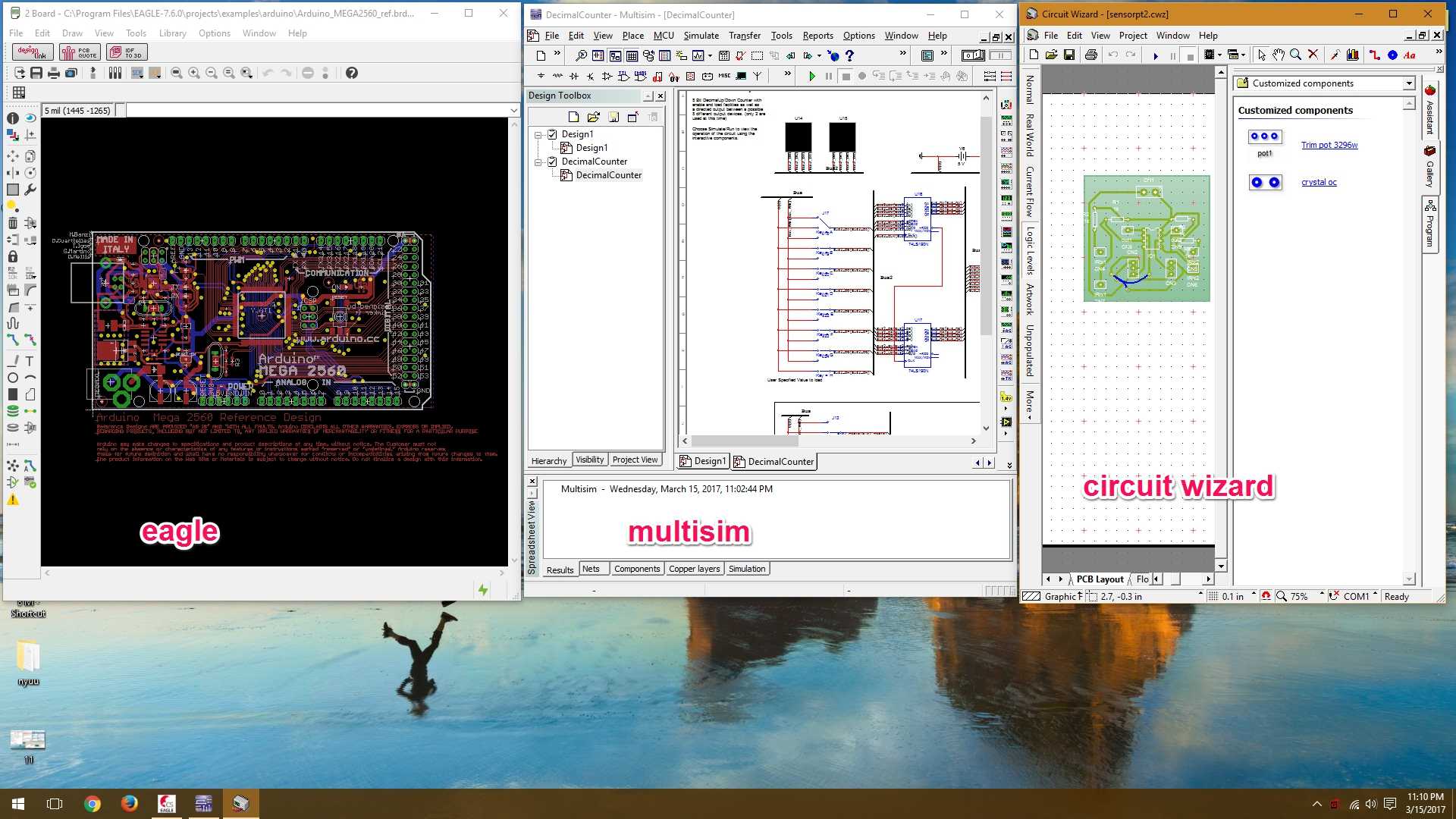Click zoom in magnifier in EAGLE toolbar
This screenshot has width=1456, height=819.
tap(194, 73)
